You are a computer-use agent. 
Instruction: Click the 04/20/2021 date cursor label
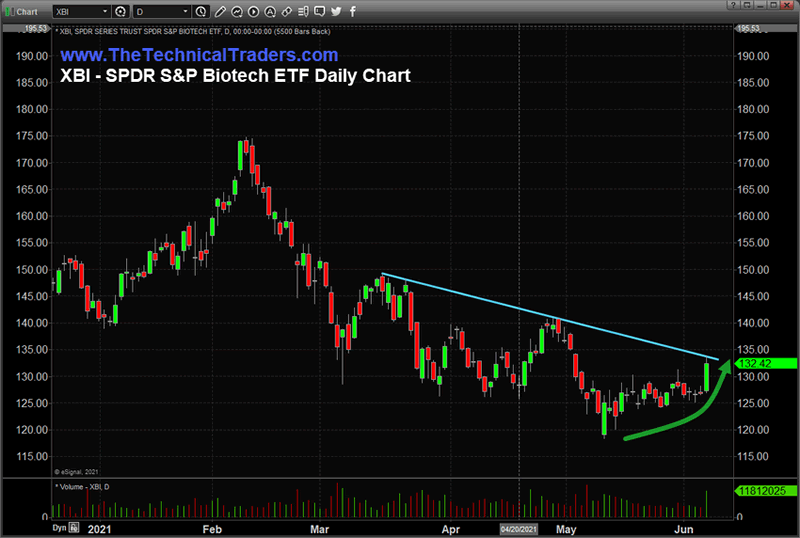(519, 529)
